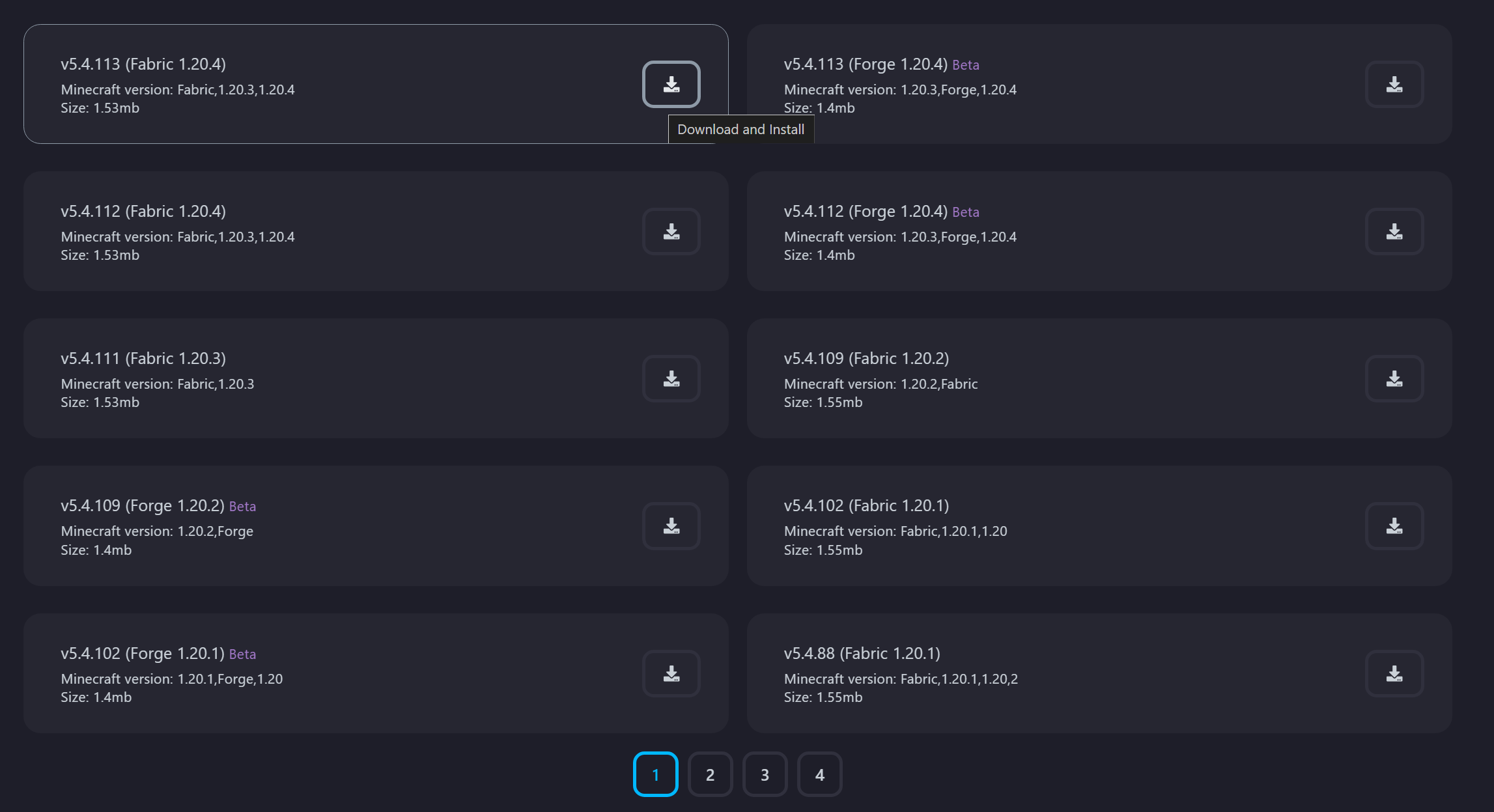Download v5.4.113 Fabric 1.20.4 version

click(671, 85)
